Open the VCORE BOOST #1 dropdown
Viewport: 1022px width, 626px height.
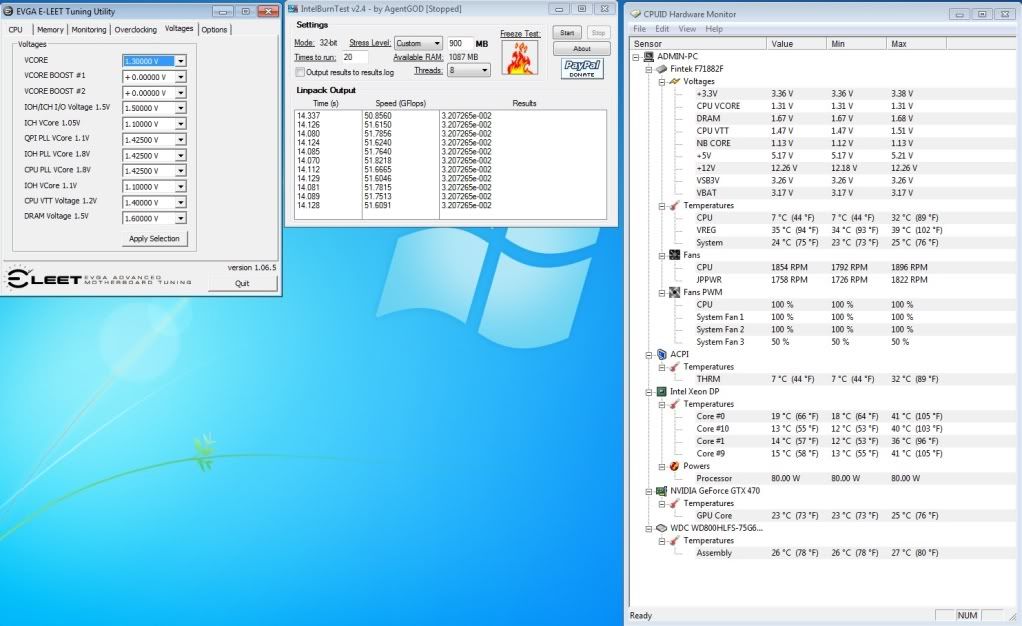(181, 76)
